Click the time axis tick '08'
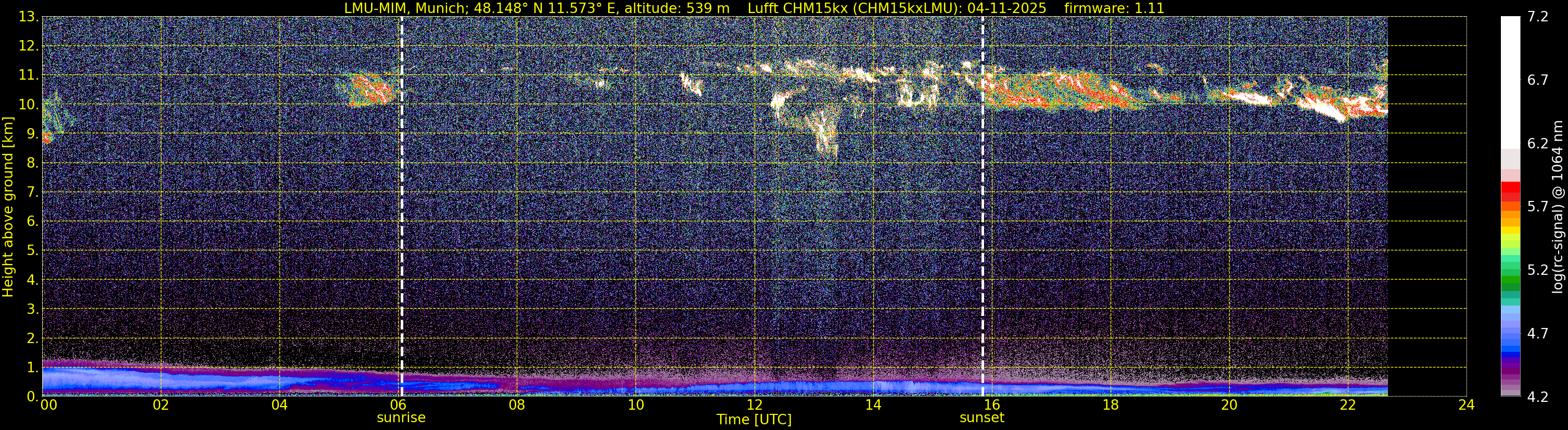 (517, 405)
